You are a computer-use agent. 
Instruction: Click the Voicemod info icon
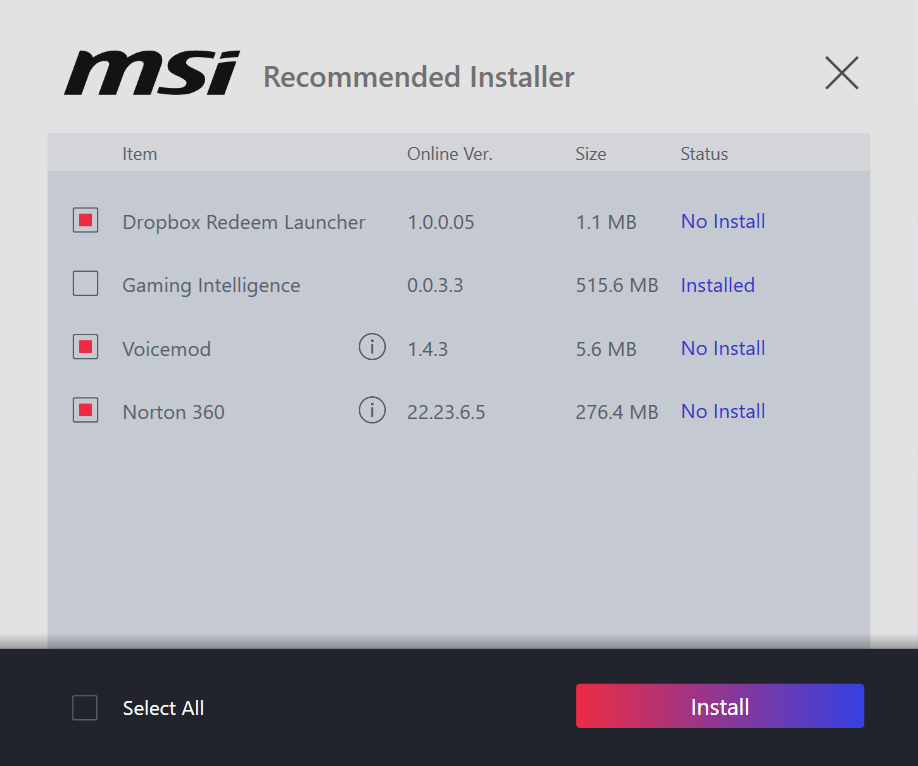372,348
